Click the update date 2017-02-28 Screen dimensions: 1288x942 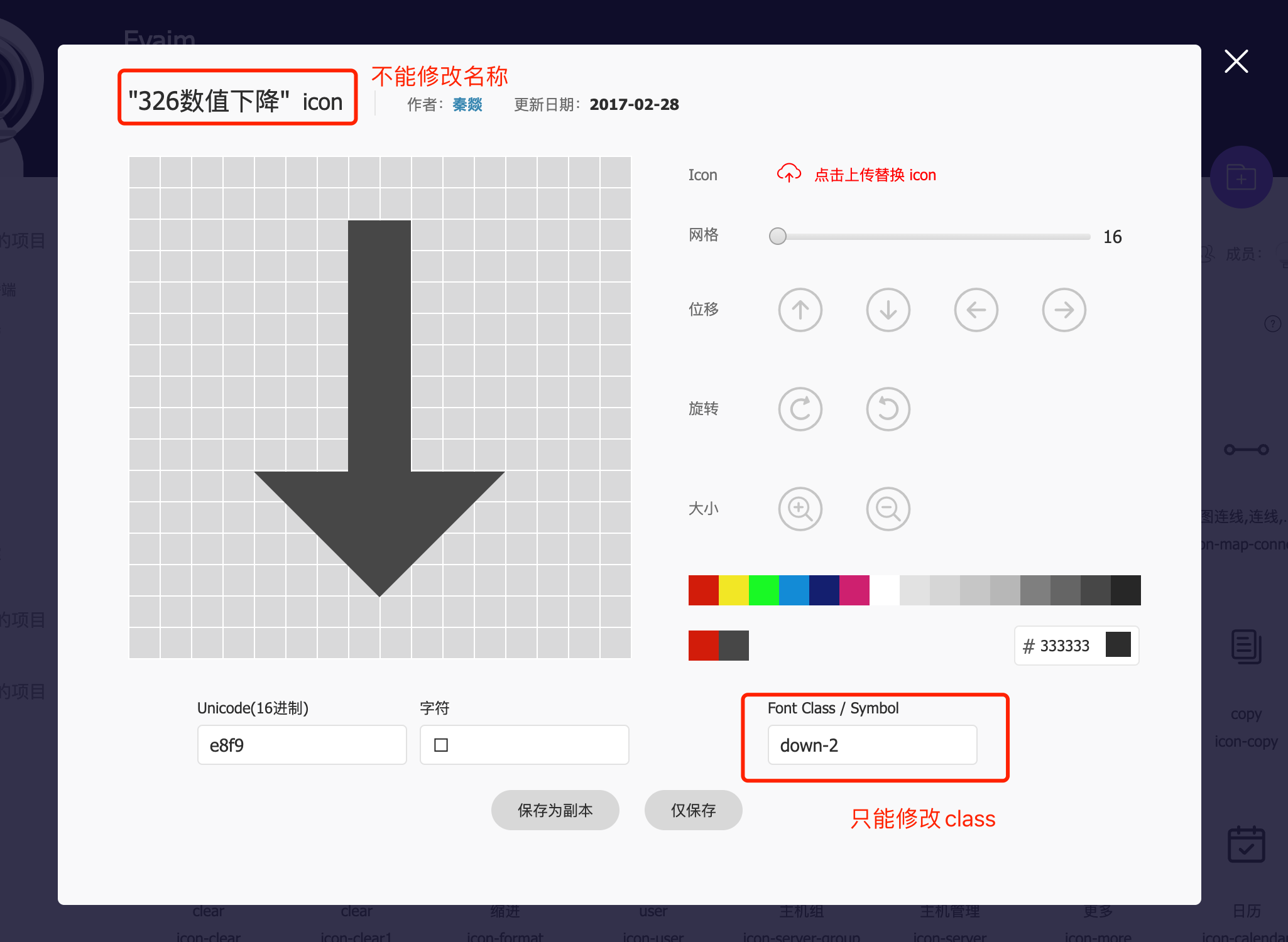pyautogui.click(x=635, y=104)
